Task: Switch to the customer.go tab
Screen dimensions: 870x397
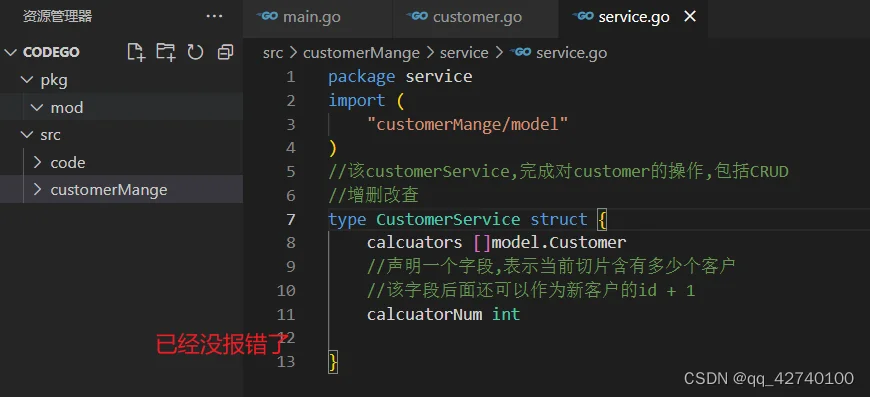Action: [x=476, y=17]
